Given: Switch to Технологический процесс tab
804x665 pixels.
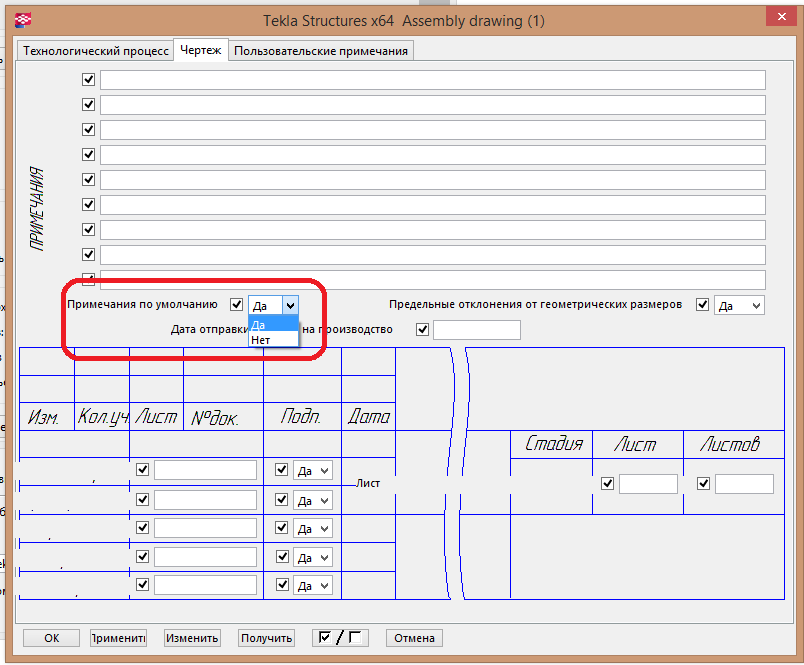Looking at the screenshot, I should click(x=95, y=51).
